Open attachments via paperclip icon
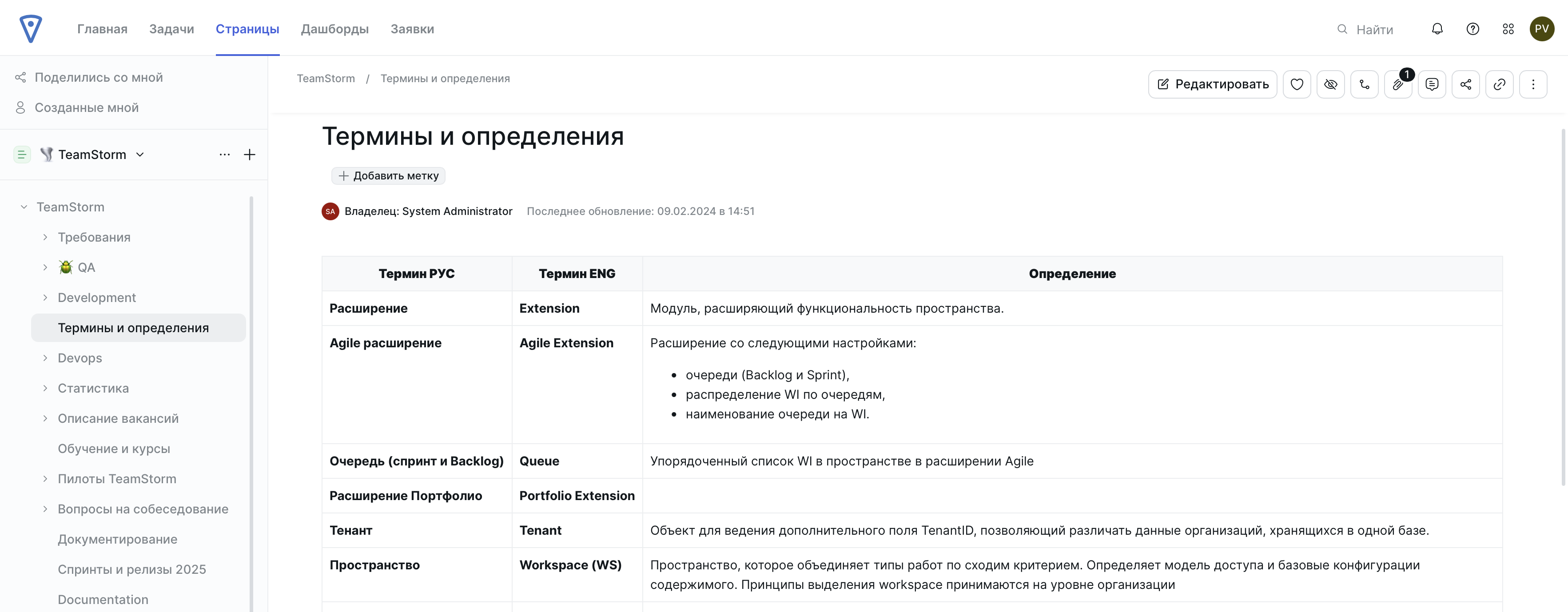The width and height of the screenshot is (1568, 612). tap(1398, 84)
